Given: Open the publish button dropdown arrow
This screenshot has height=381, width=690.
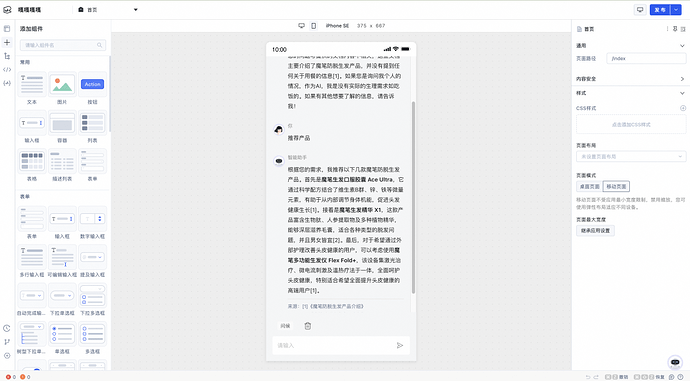Looking at the screenshot, I should click(x=676, y=10).
